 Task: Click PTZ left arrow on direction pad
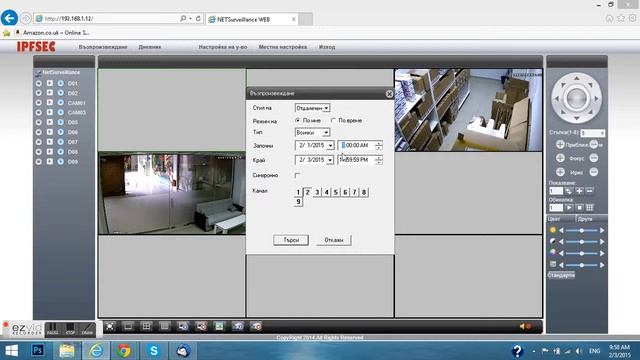557,98
